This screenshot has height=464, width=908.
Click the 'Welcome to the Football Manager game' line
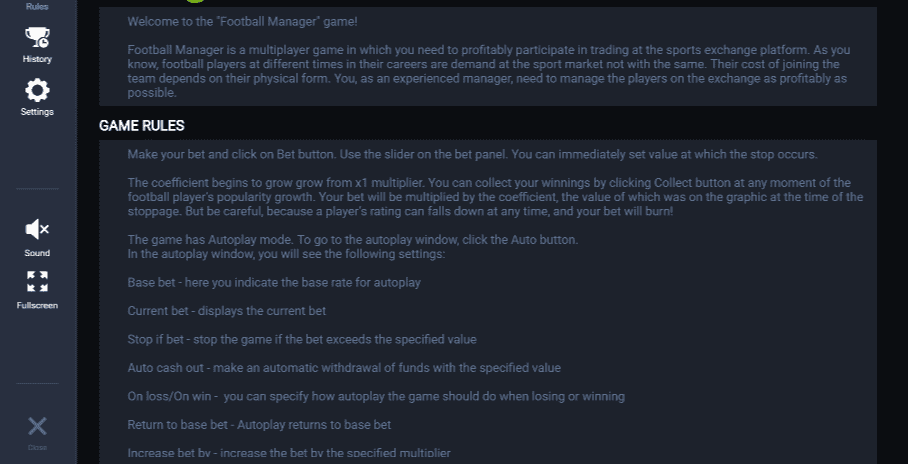[242, 22]
